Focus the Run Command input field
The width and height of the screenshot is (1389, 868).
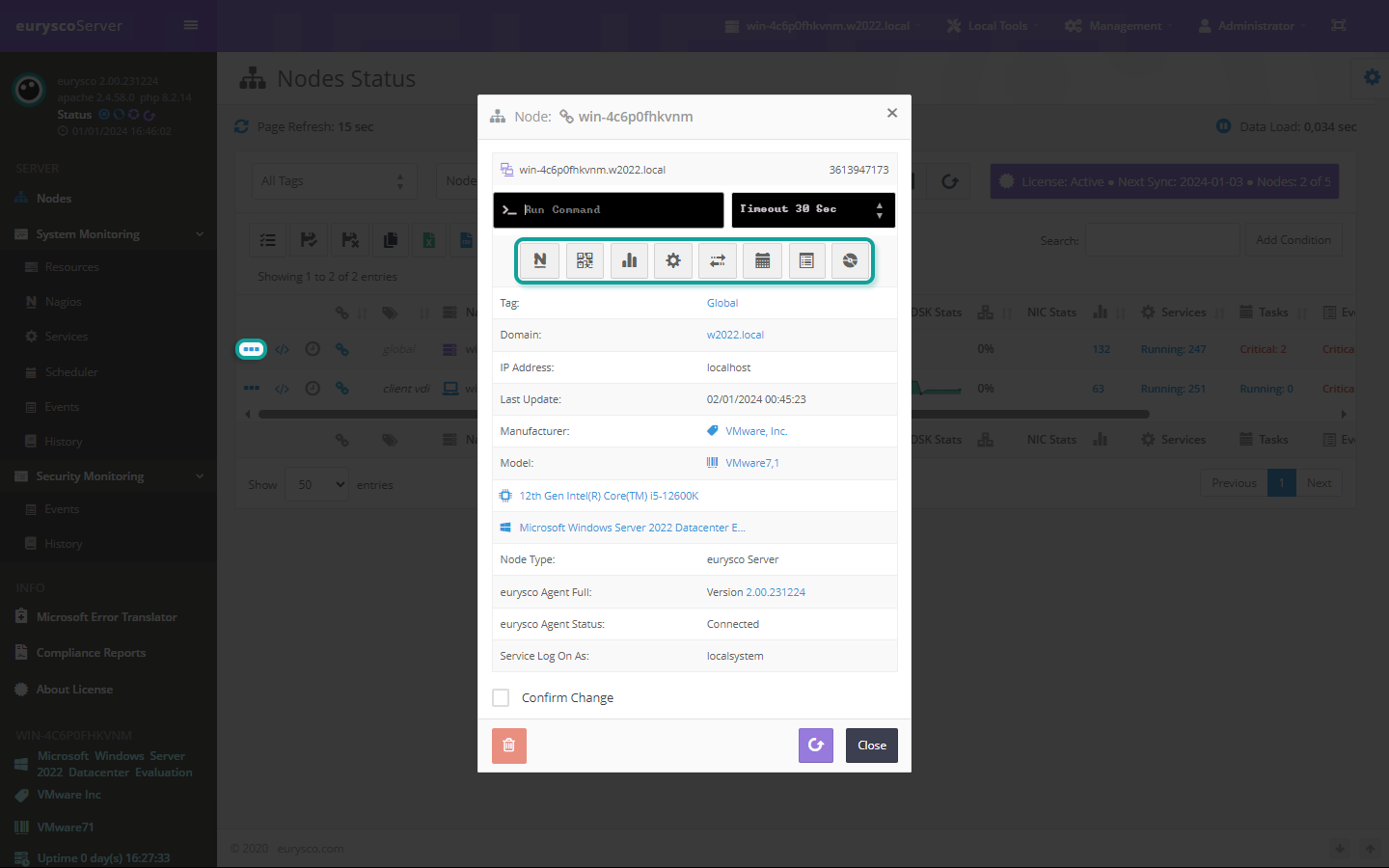(x=609, y=210)
